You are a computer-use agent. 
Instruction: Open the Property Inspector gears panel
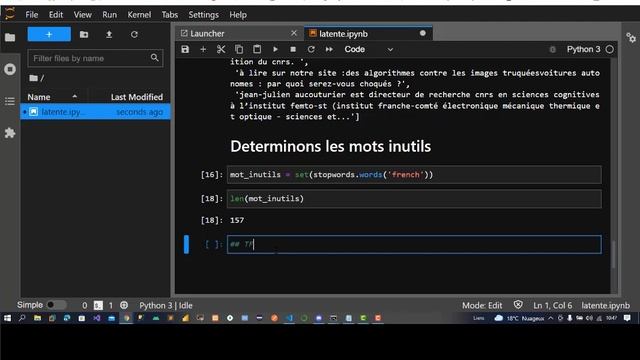[631, 38]
